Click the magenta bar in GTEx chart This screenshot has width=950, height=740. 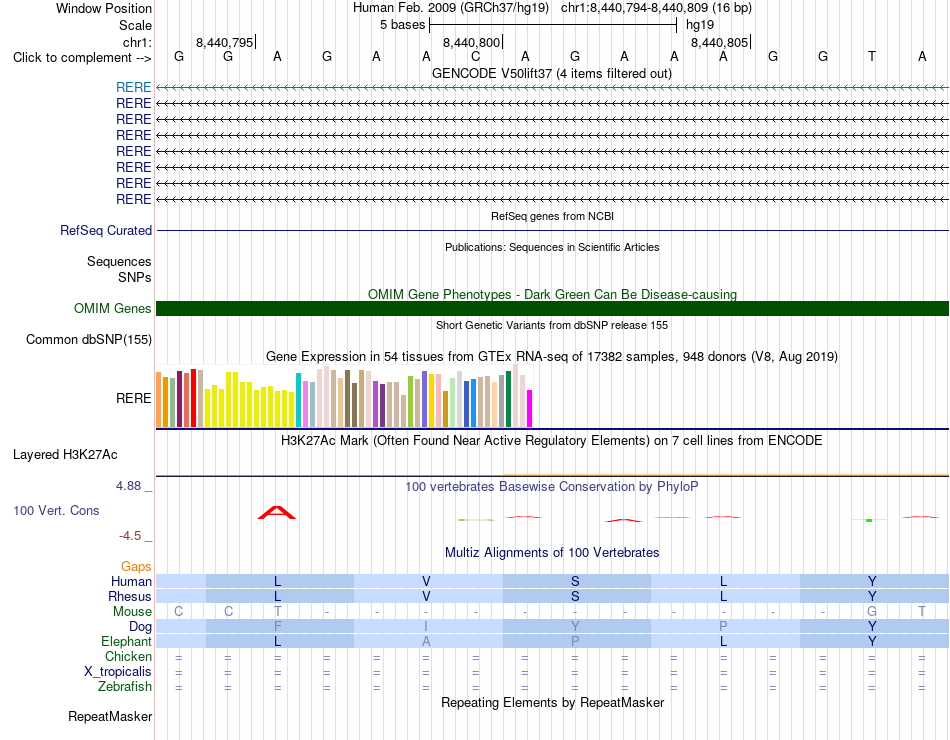pyautogui.click(x=530, y=408)
